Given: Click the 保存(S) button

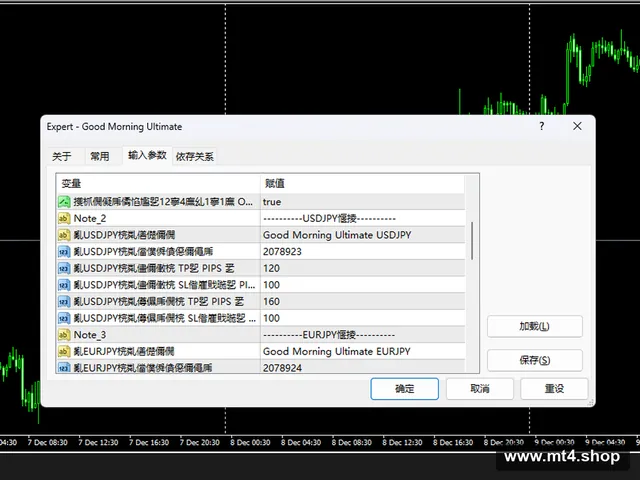Looking at the screenshot, I should tap(535, 360).
